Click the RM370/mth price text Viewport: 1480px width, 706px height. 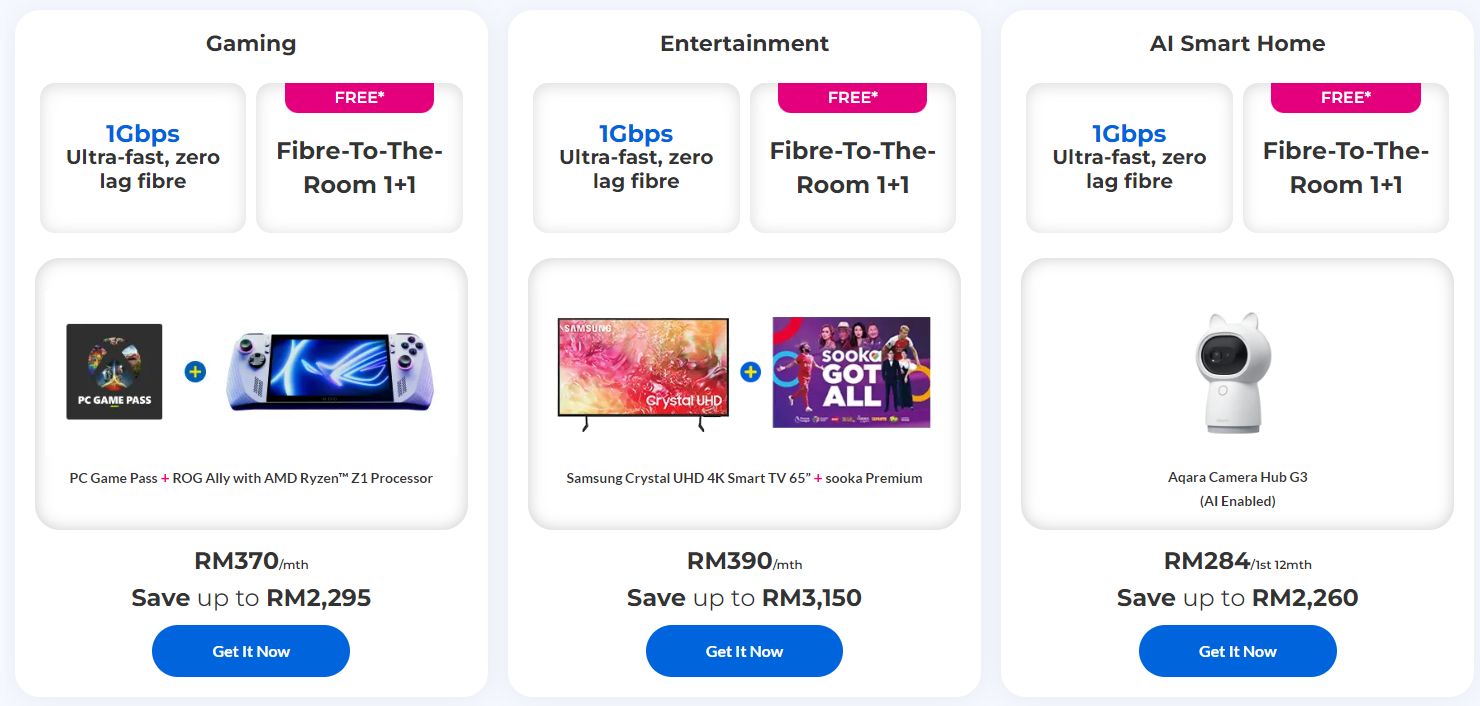point(251,561)
